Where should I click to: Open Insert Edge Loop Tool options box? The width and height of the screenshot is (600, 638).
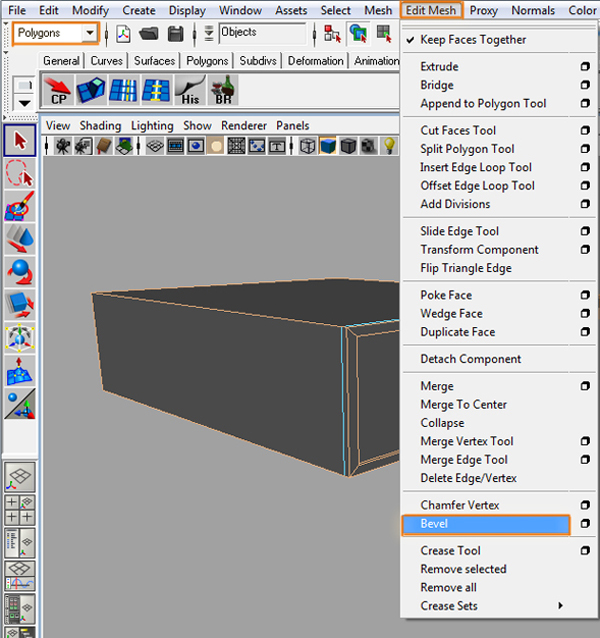point(585,167)
